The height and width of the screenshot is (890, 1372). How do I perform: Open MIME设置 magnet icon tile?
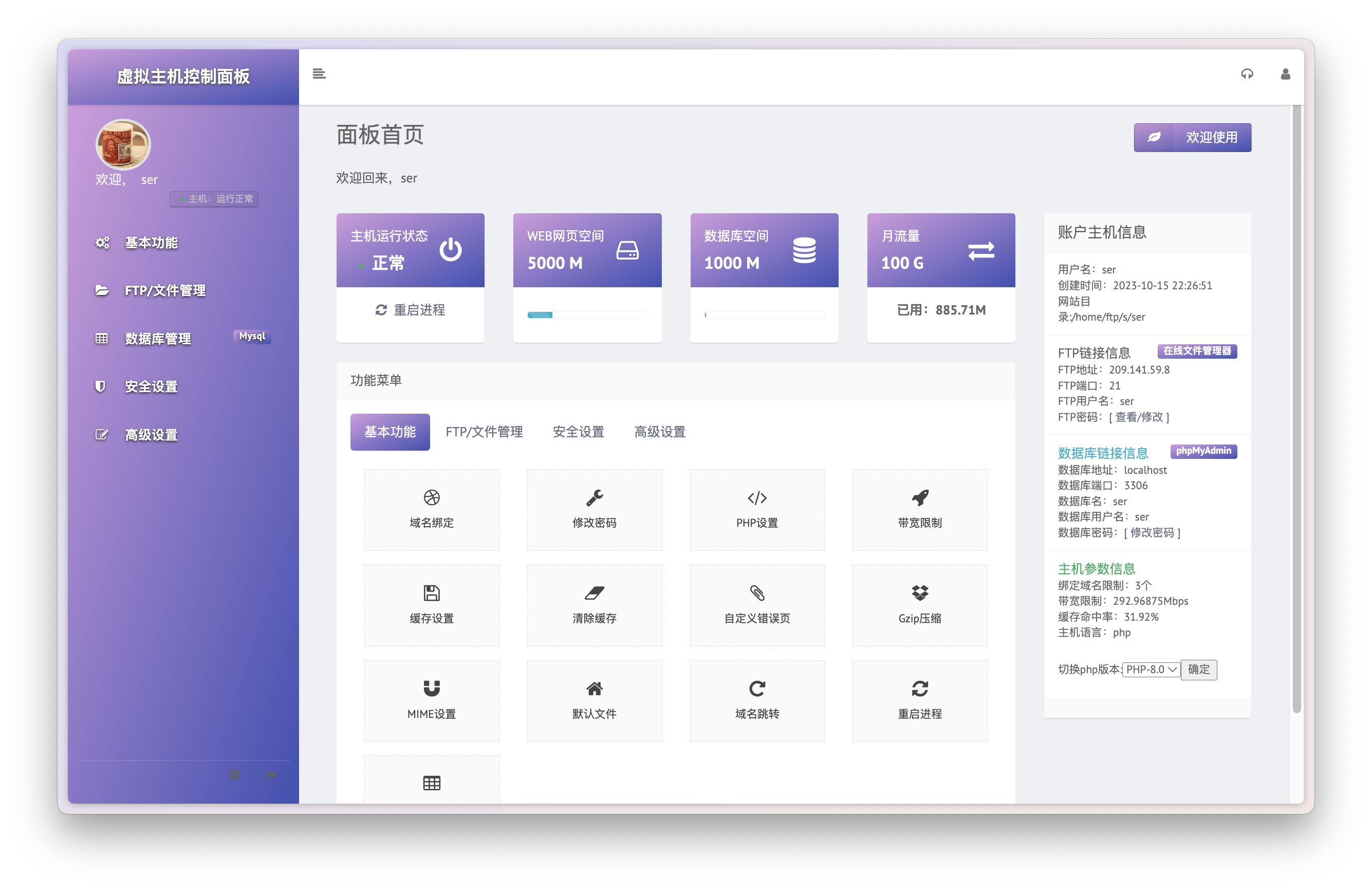coord(431,700)
